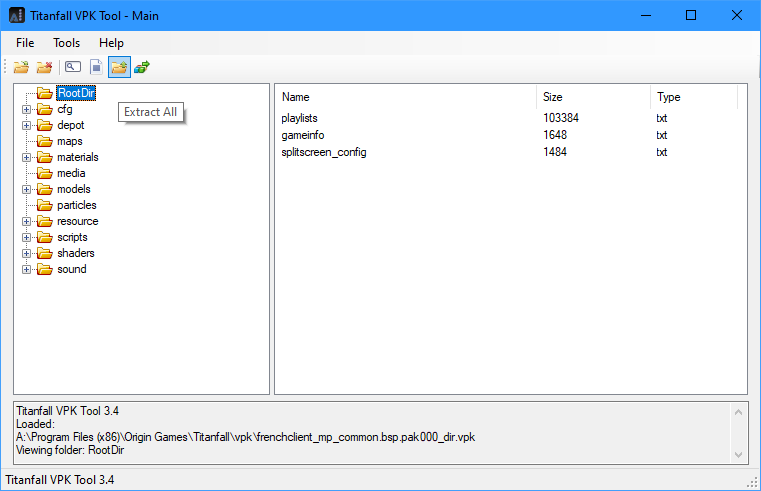Expand the resource folder node
761x491 pixels.
click(27, 222)
